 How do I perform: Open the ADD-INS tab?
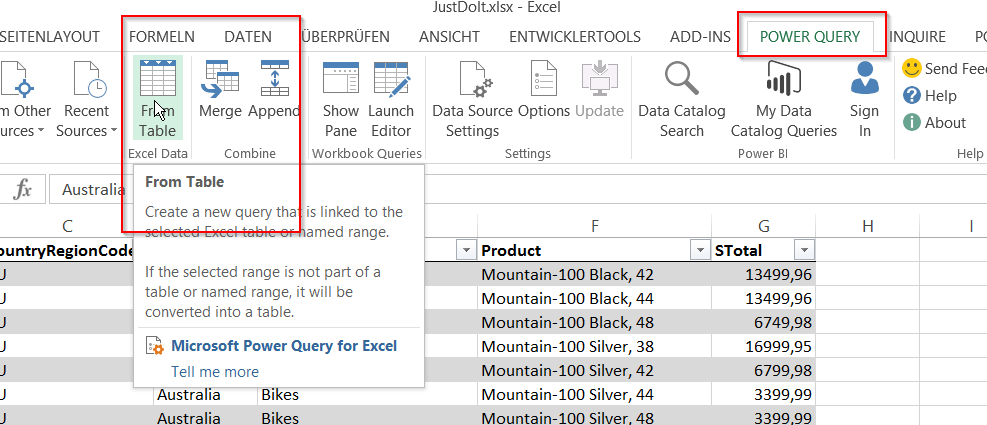pyautogui.click(x=700, y=37)
